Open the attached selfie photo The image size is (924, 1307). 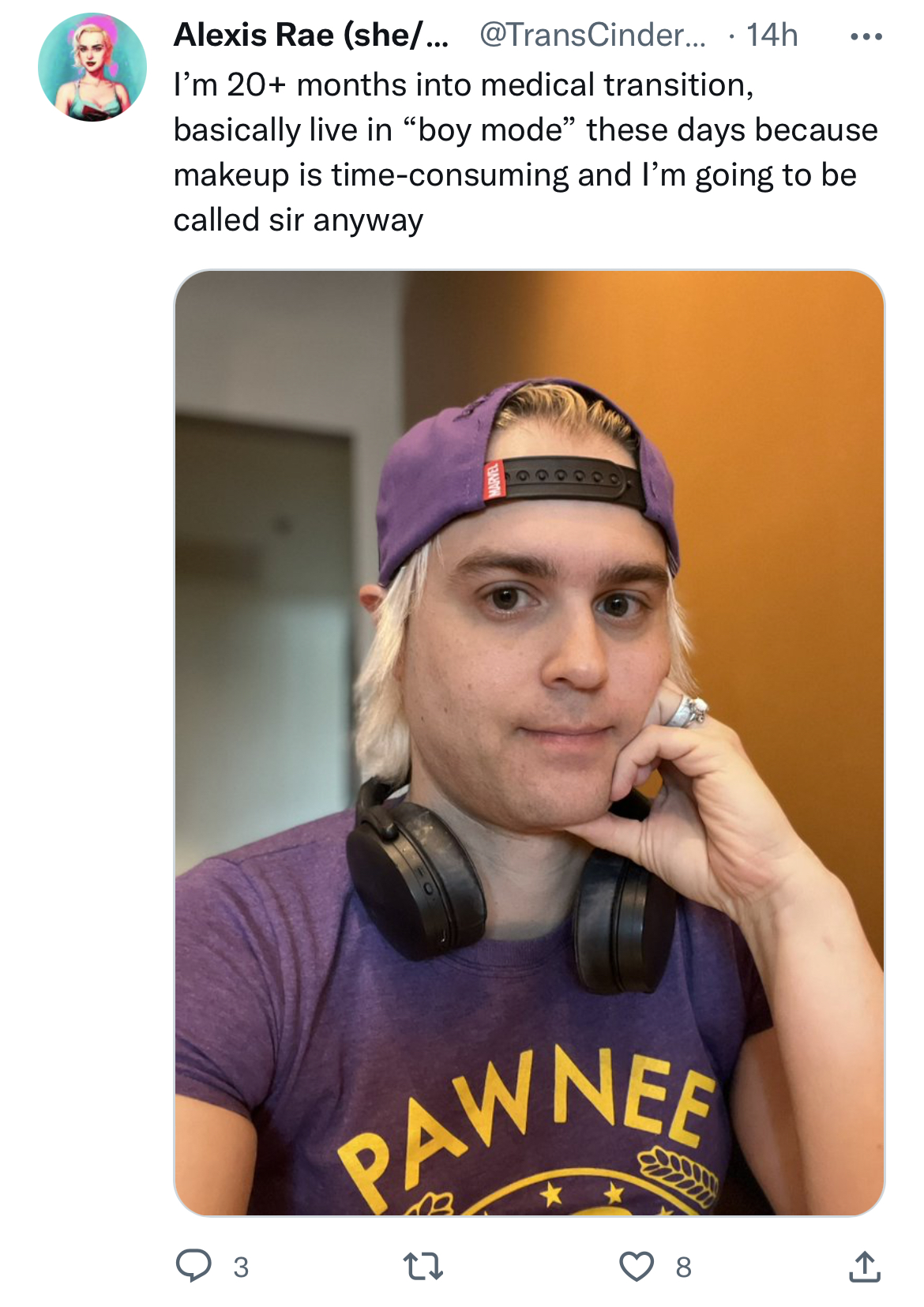pos(529,742)
